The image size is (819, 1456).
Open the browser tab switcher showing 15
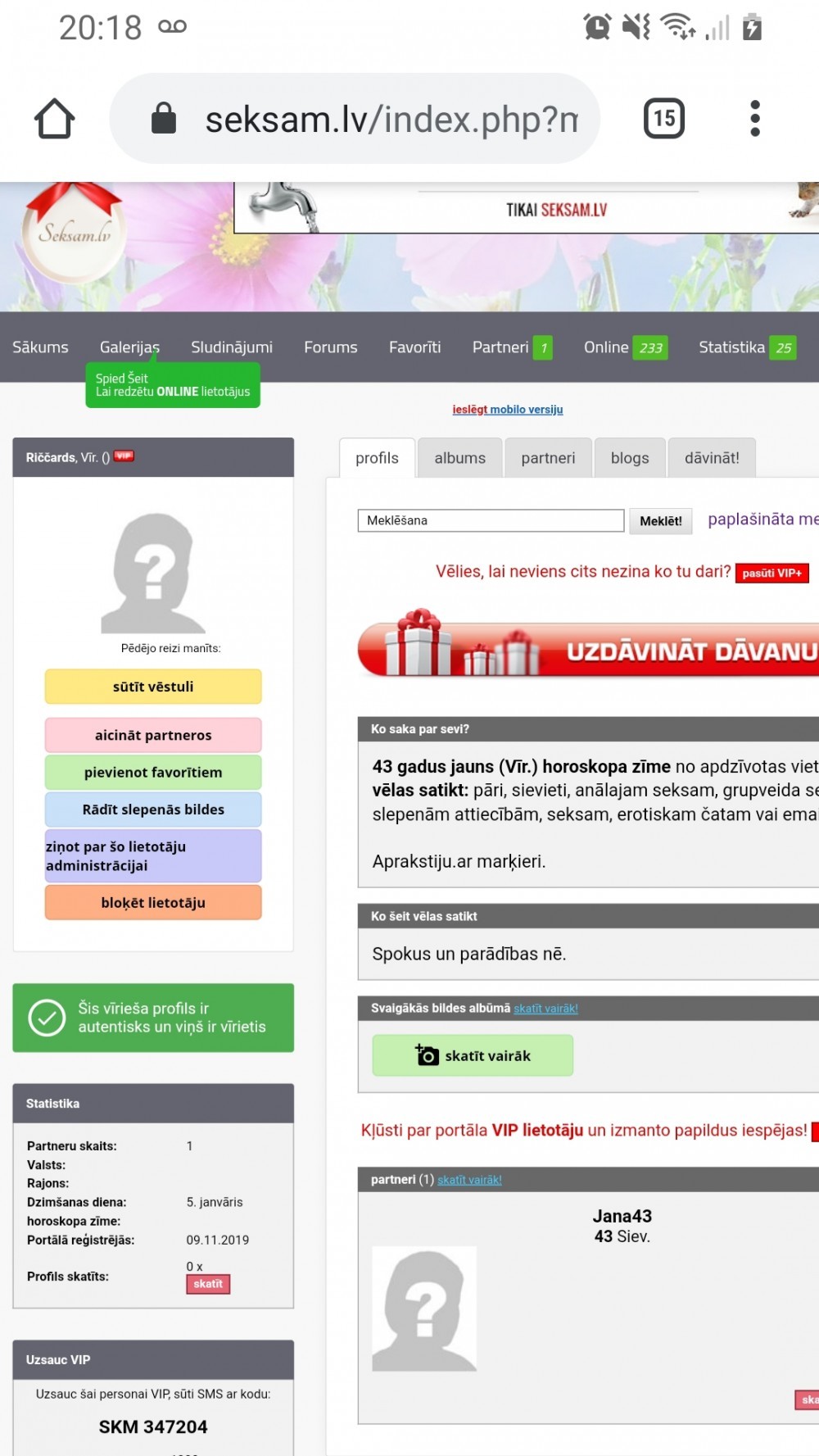coord(663,119)
